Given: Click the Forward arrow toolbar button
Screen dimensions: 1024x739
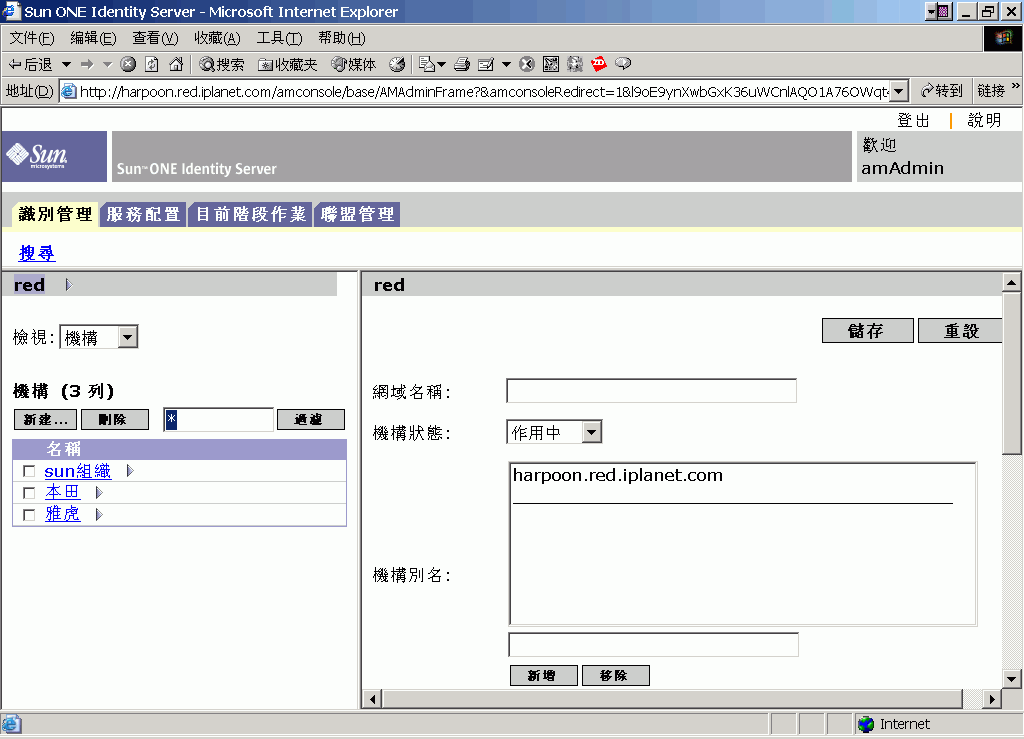Looking at the screenshot, I should [87, 64].
